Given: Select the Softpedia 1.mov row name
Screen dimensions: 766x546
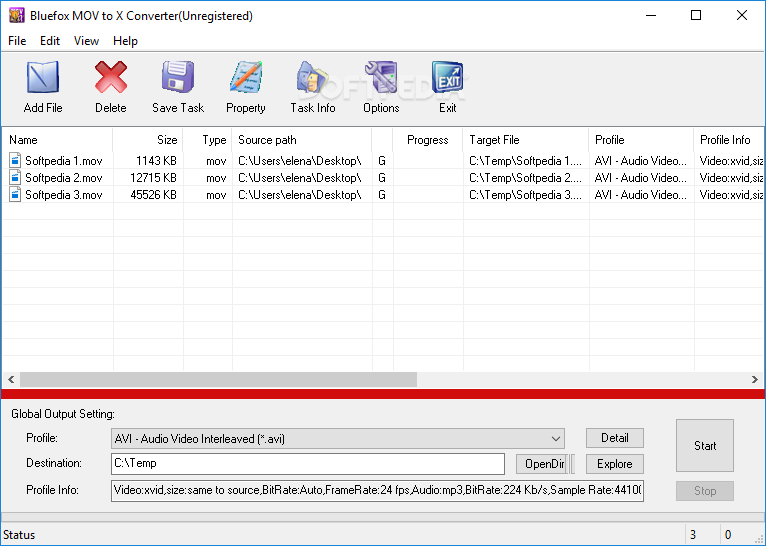Looking at the screenshot, I should [64, 161].
